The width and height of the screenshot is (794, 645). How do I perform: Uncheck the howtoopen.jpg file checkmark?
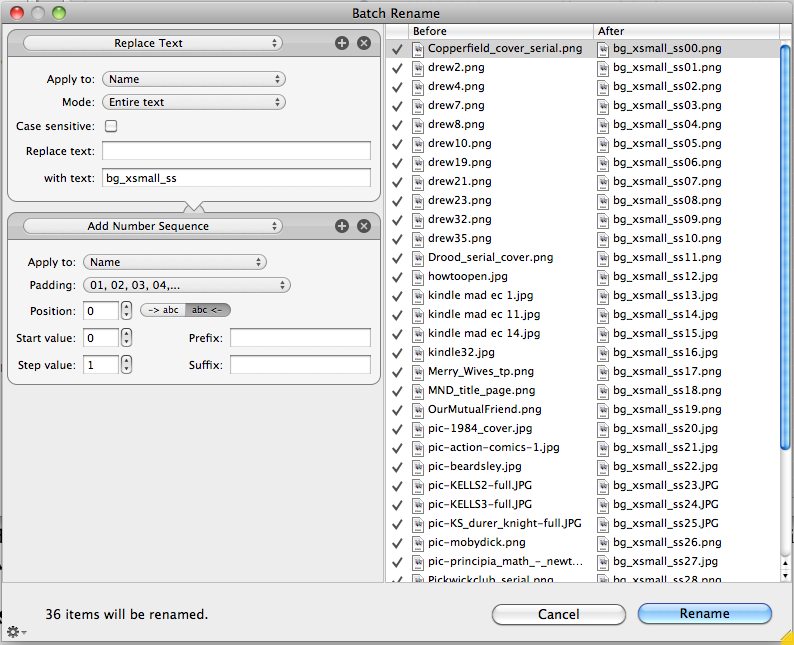point(398,276)
